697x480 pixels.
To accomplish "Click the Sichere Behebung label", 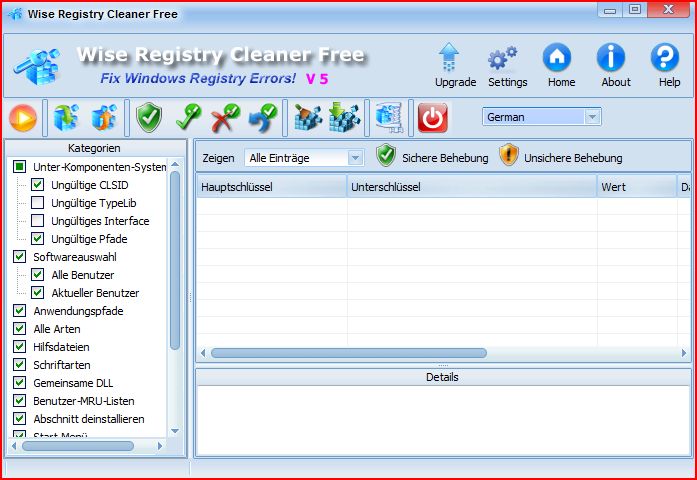I will click(445, 158).
